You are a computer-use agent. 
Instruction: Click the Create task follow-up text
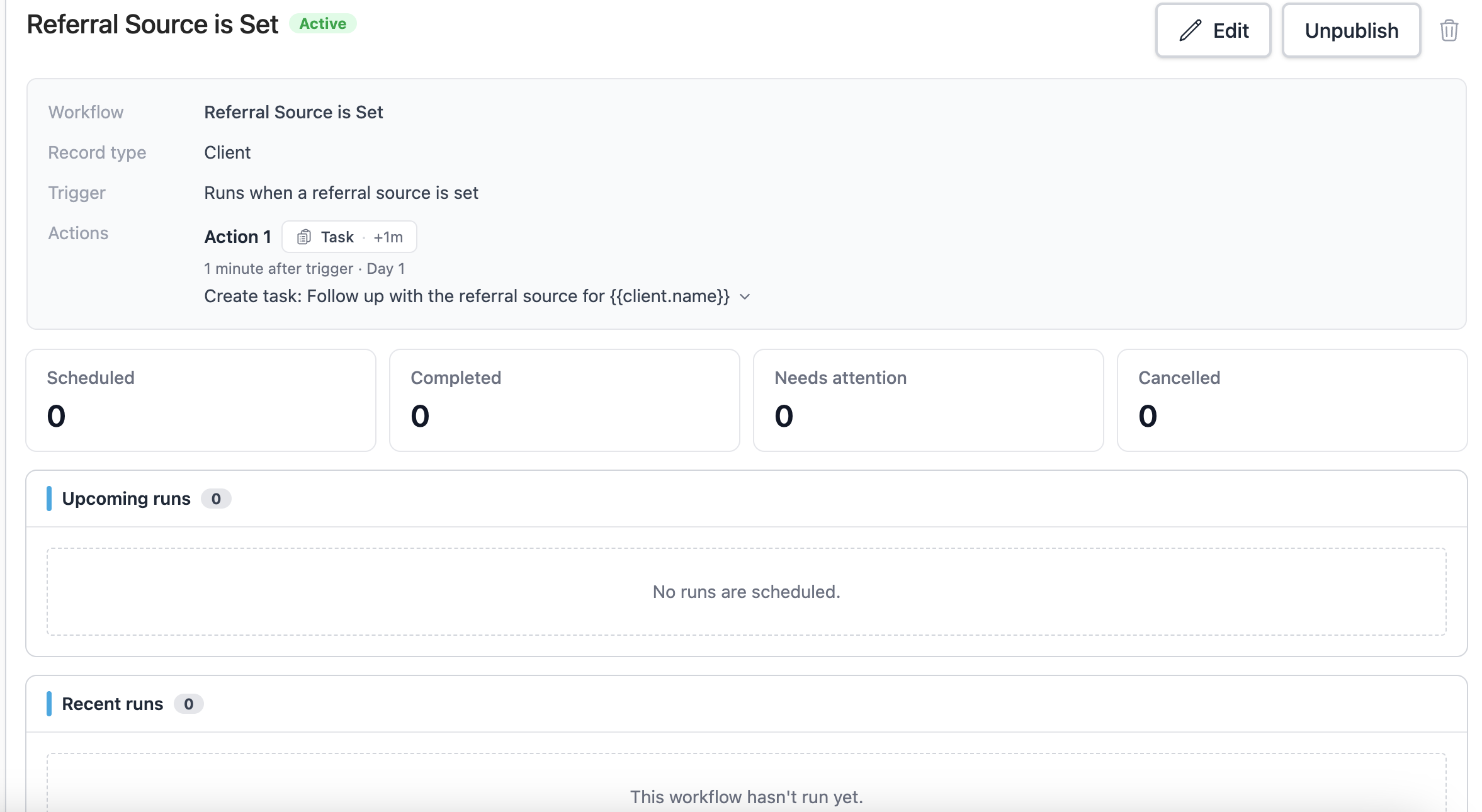point(467,296)
